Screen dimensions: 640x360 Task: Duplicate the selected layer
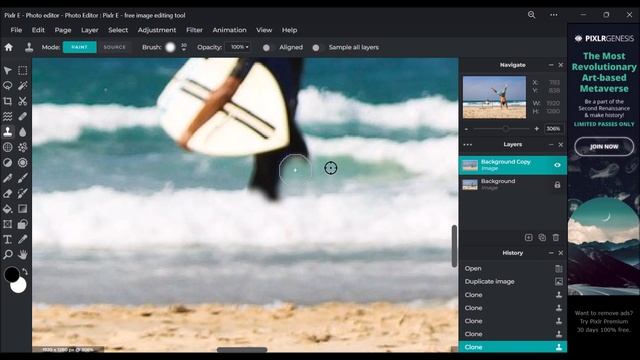[x=542, y=238]
